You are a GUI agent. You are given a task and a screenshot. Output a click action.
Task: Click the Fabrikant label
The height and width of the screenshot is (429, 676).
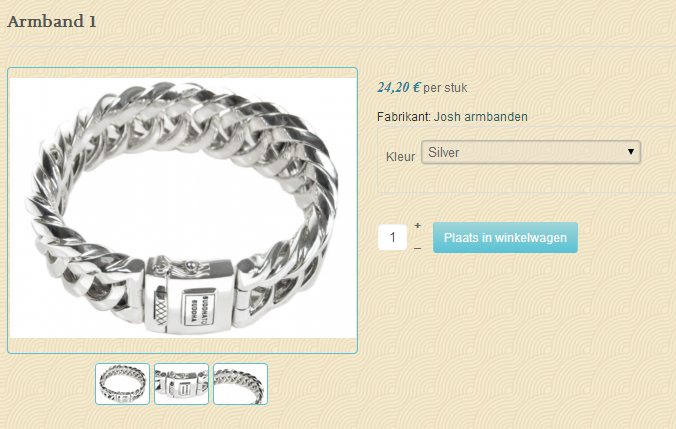[404, 117]
